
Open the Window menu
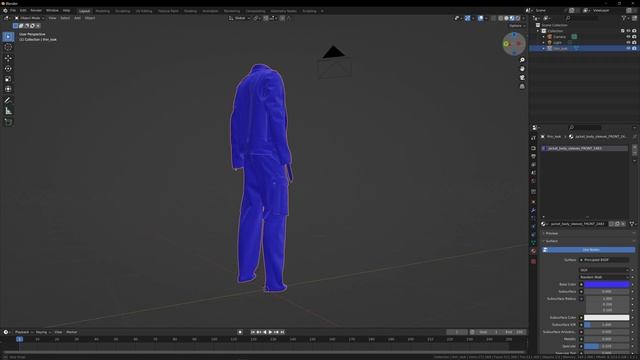click(x=52, y=11)
